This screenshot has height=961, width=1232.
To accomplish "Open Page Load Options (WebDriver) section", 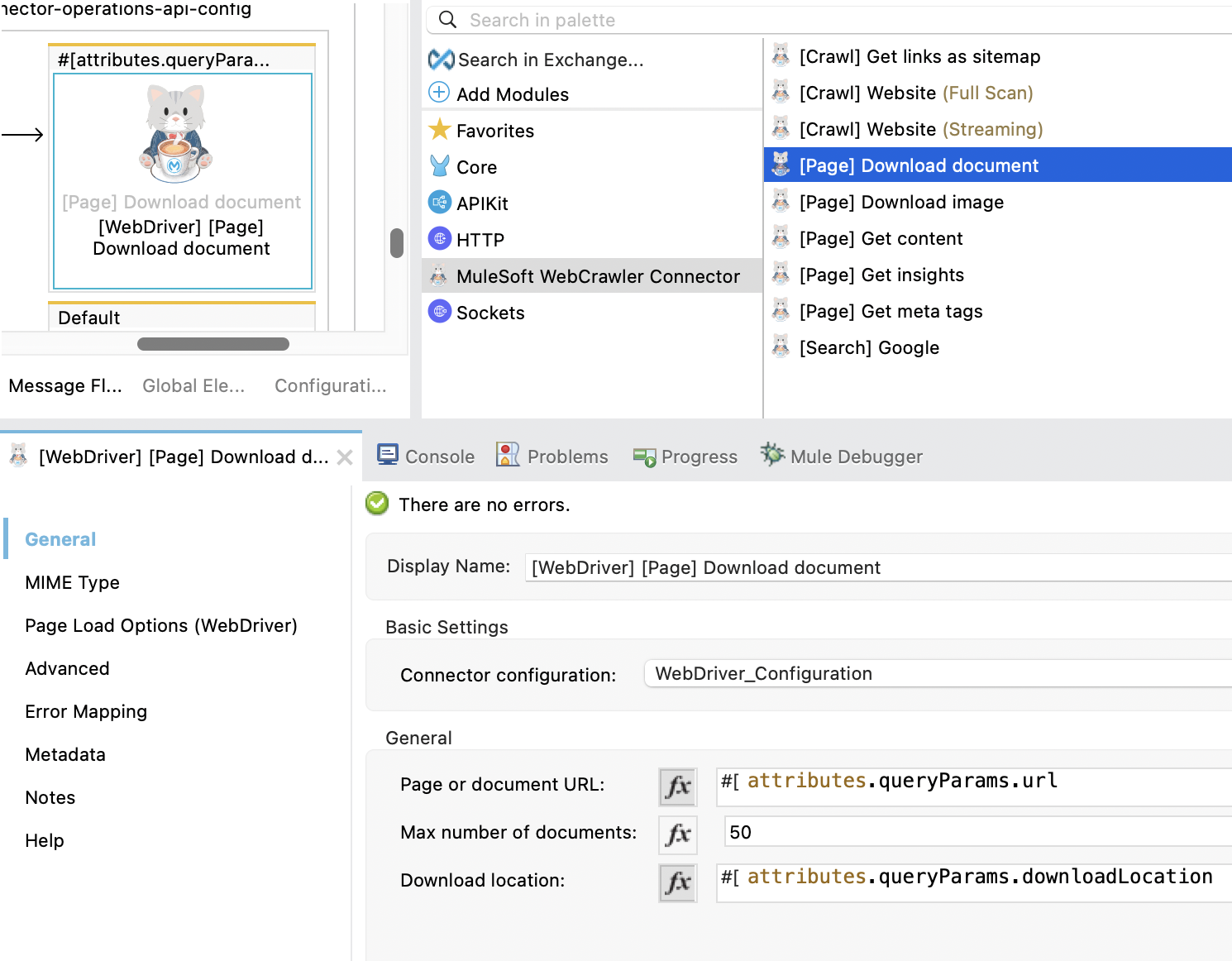I will (x=161, y=625).
